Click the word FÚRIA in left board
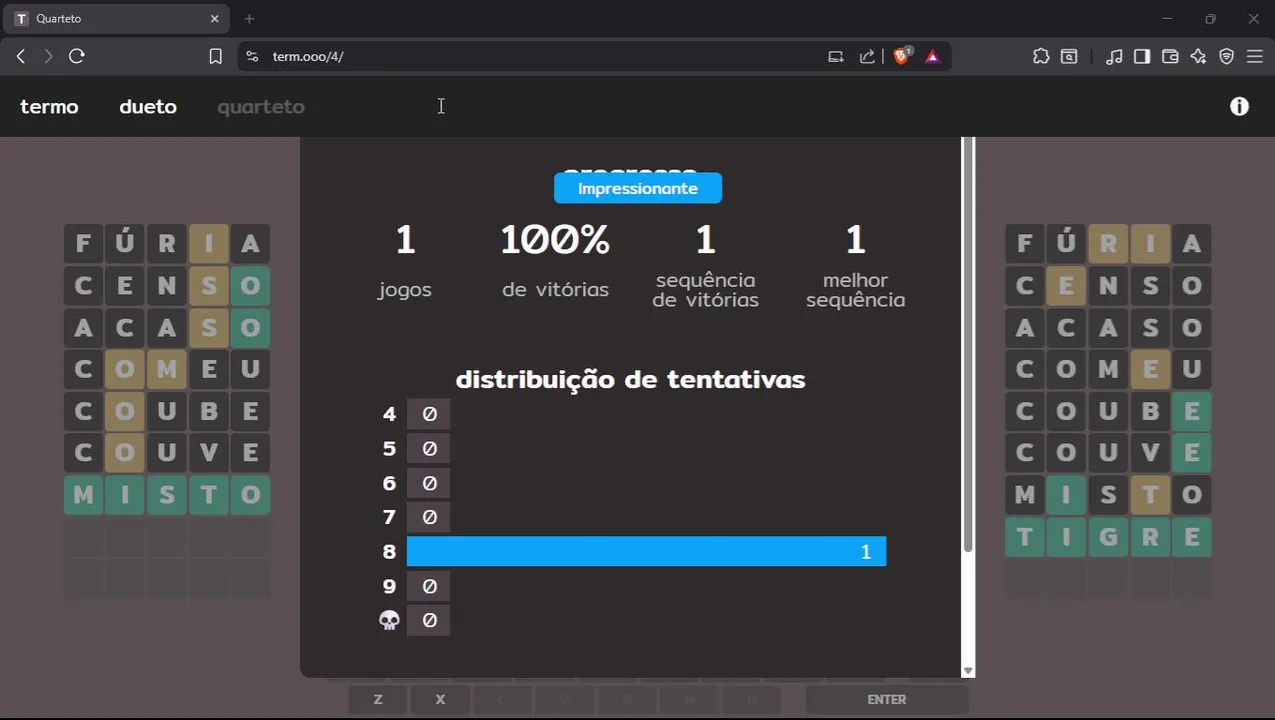 tap(167, 243)
